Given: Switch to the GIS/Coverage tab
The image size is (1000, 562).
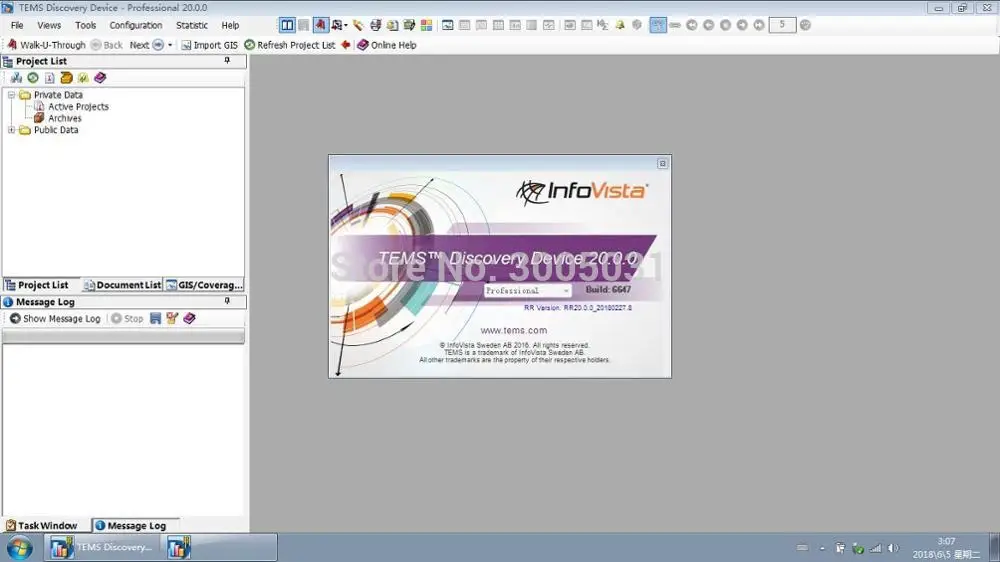Looking at the screenshot, I should 204,285.
